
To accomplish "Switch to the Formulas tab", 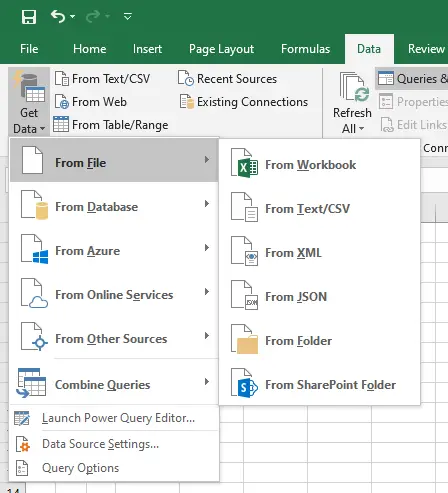I will point(305,49).
